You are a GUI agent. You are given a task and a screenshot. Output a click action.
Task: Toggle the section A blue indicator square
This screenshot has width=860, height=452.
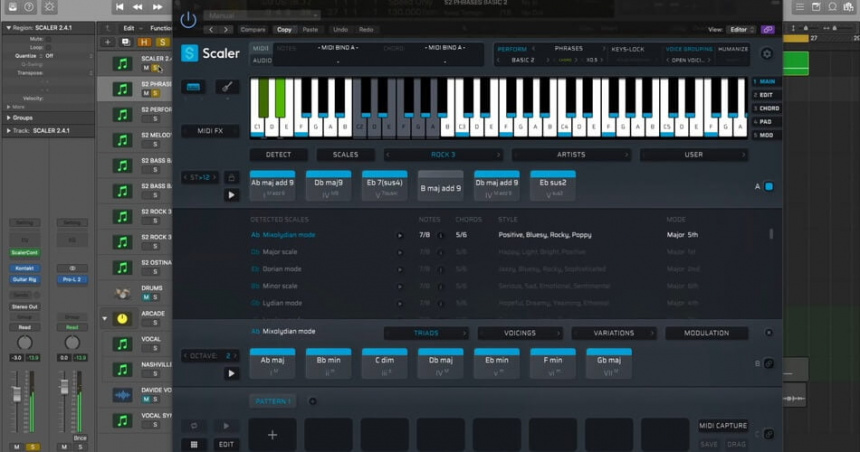click(769, 187)
